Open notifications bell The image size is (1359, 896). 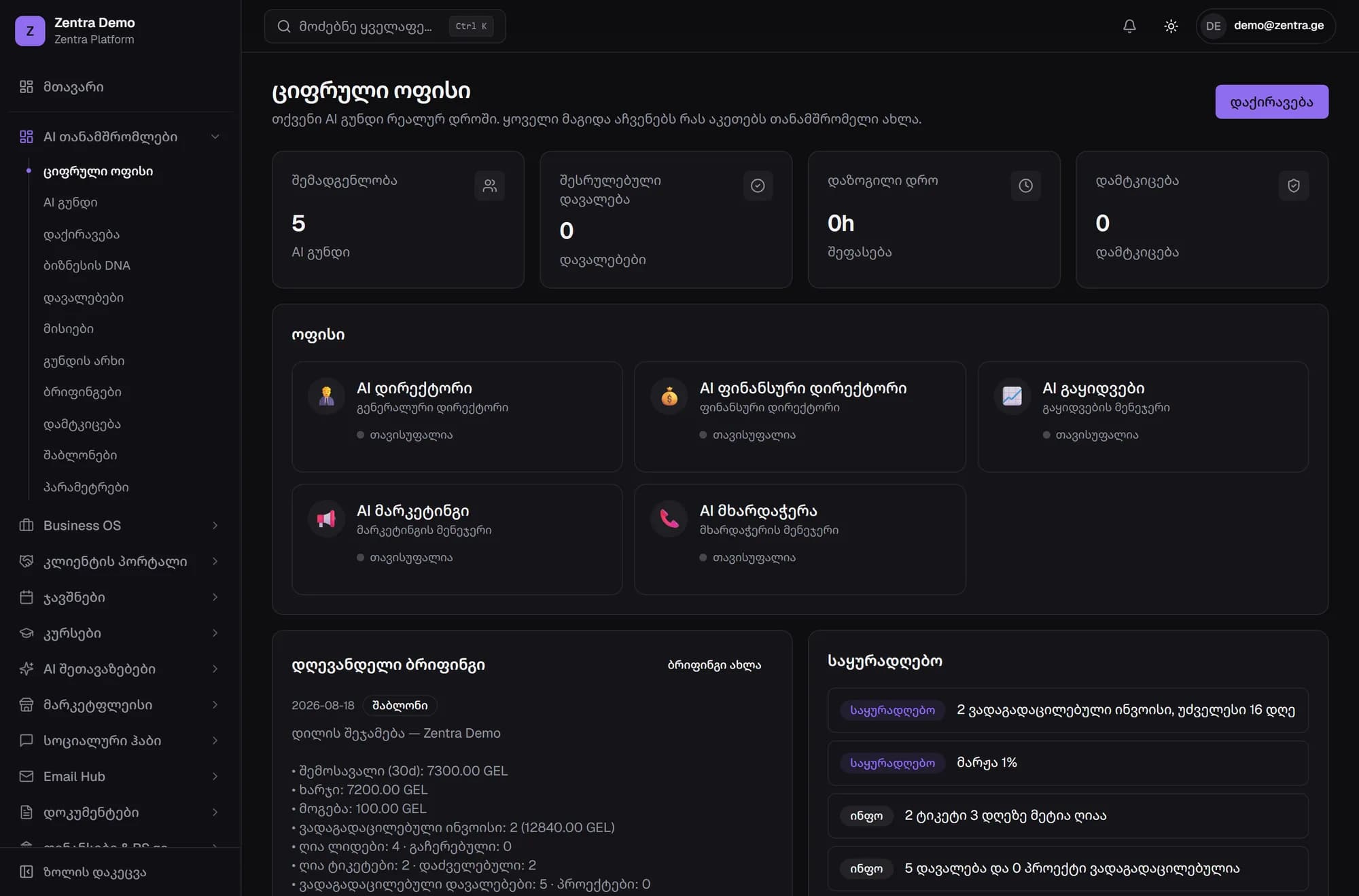(x=1129, y=26)
